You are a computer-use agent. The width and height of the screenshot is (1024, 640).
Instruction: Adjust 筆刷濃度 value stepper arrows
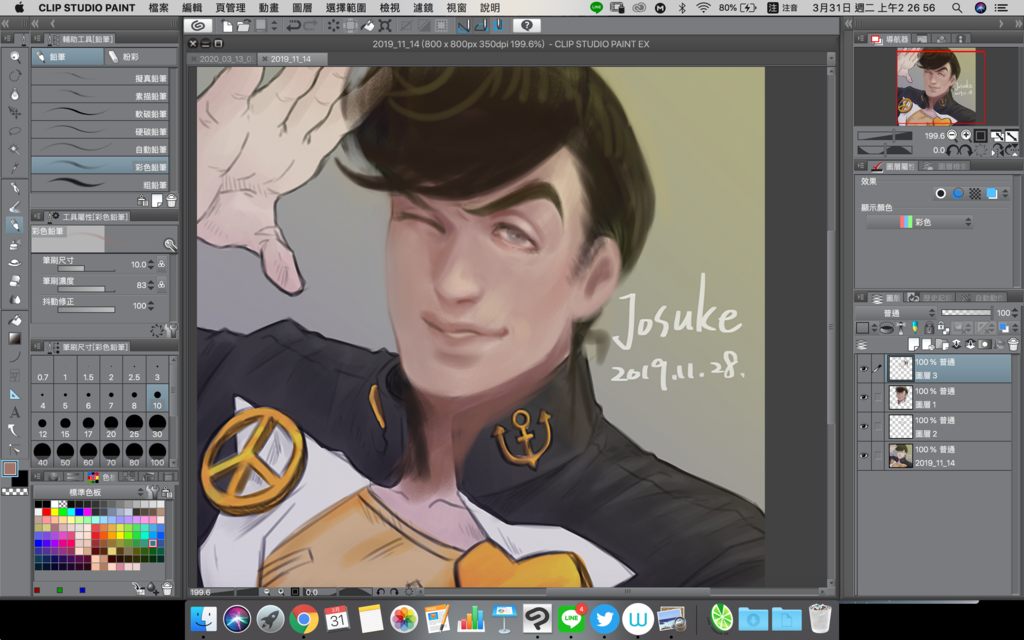point(151,285)
